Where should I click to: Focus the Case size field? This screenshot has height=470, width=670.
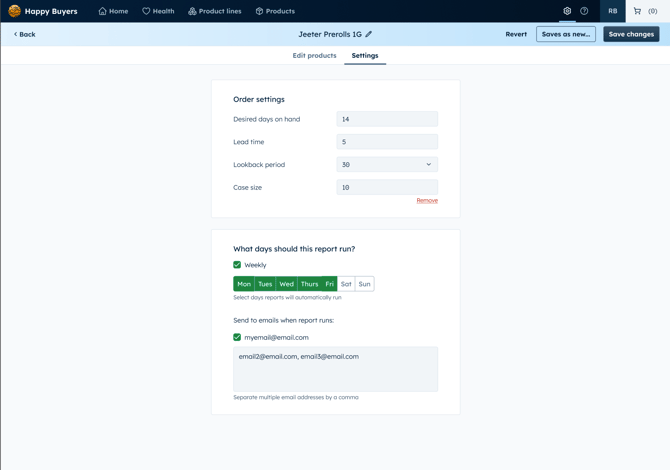387,187
